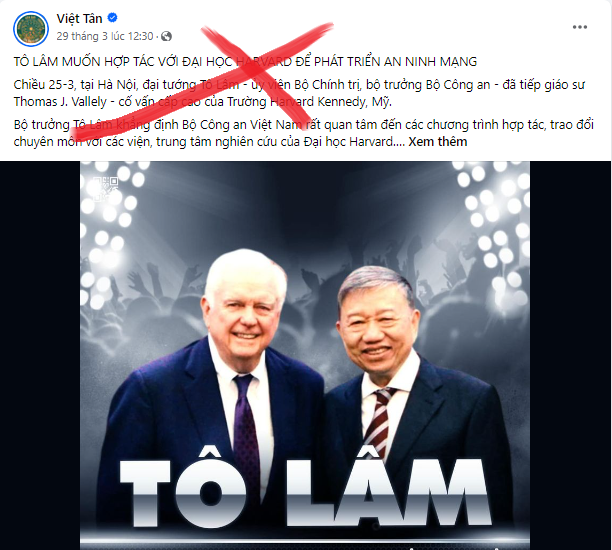
Task: Click the globe public audience icon
Action: (x=166, y=36)
